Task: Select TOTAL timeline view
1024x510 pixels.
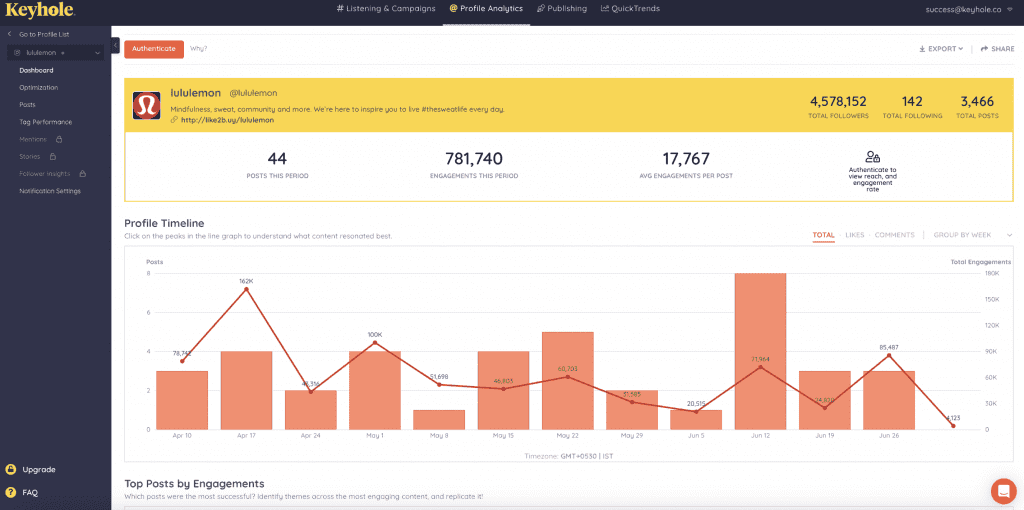Action: coord(824,235)
